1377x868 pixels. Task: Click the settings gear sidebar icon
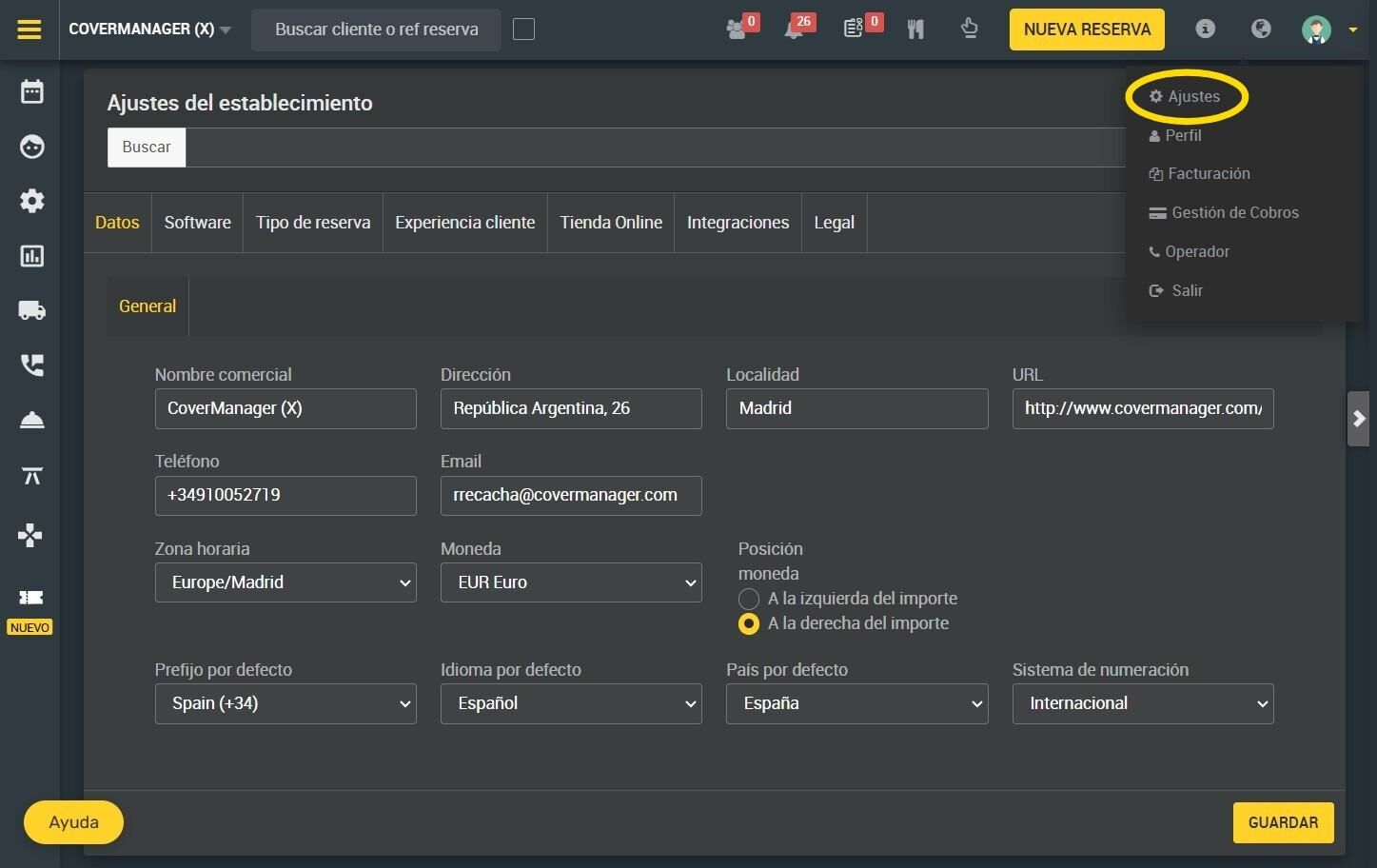coord(32,201)
